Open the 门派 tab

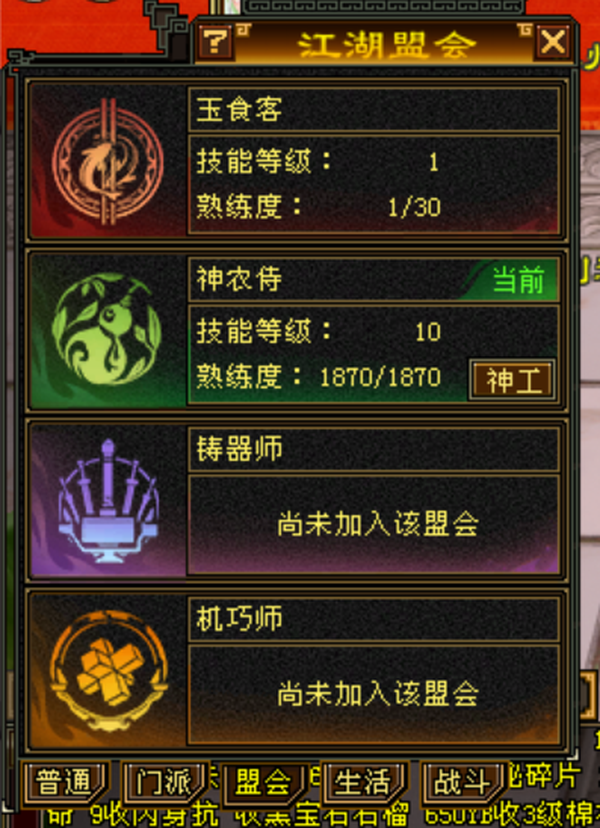pyautogui.click(x=164, y=783)
